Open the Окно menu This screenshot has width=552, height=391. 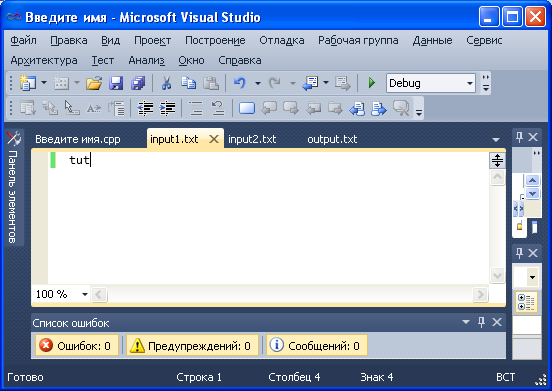(x=191, y=61)
